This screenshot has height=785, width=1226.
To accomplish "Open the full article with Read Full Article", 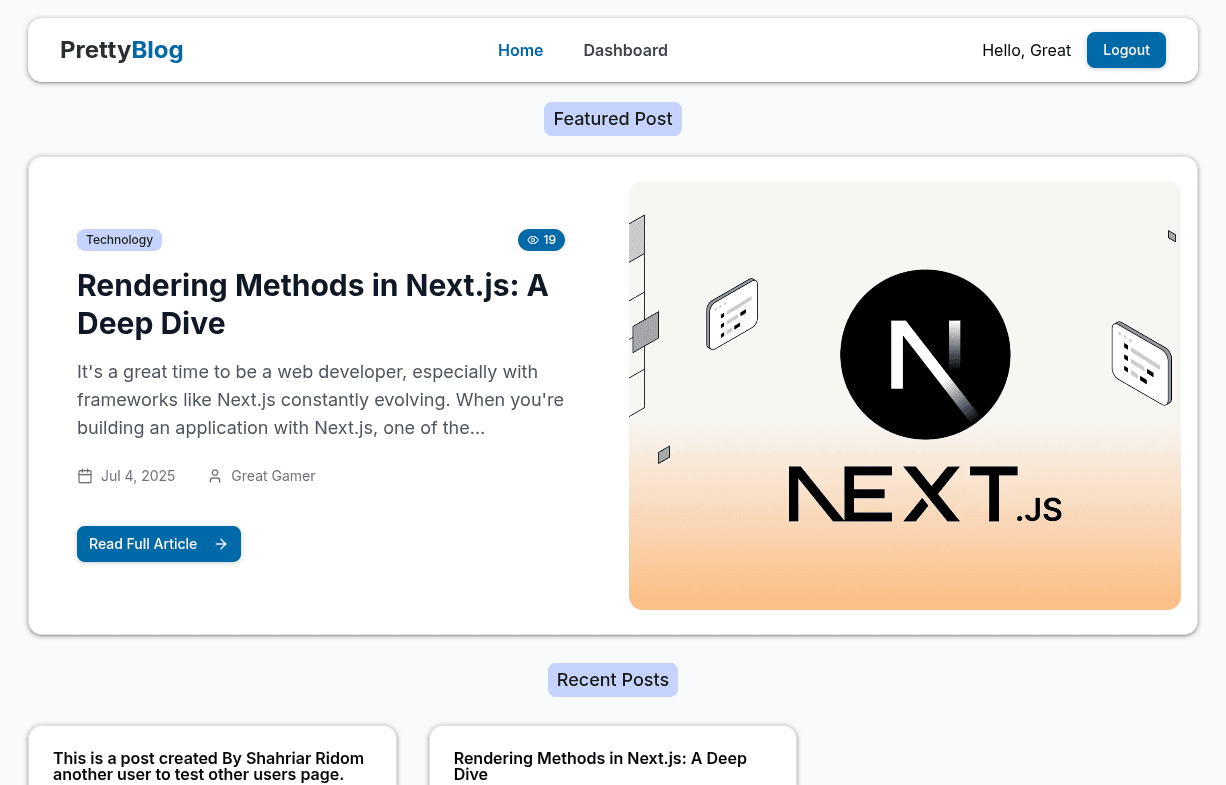I will coord(158,544).
